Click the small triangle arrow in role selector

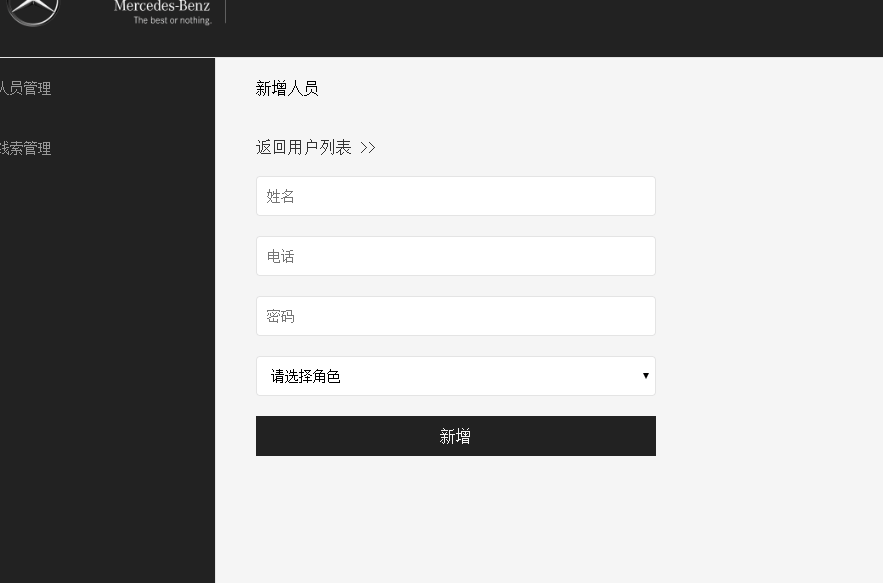coord(645,376)
